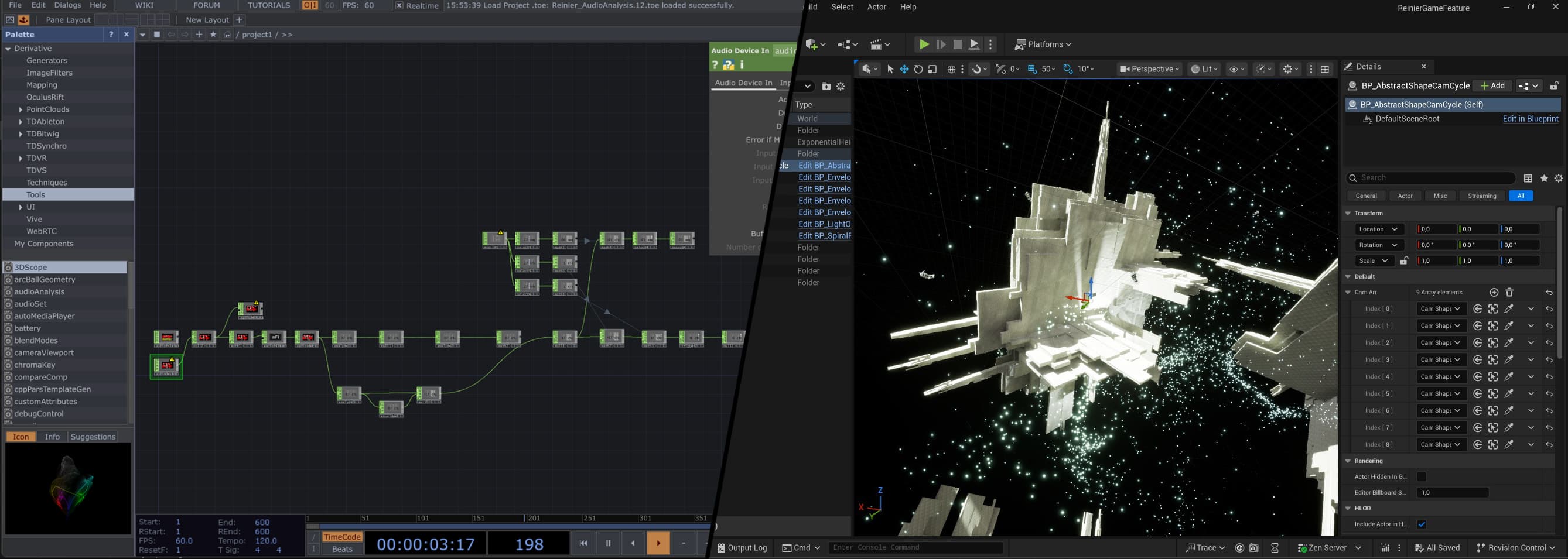Open the Location type dropdown
The image size is (1568, 559).
tap(1379, 229)
